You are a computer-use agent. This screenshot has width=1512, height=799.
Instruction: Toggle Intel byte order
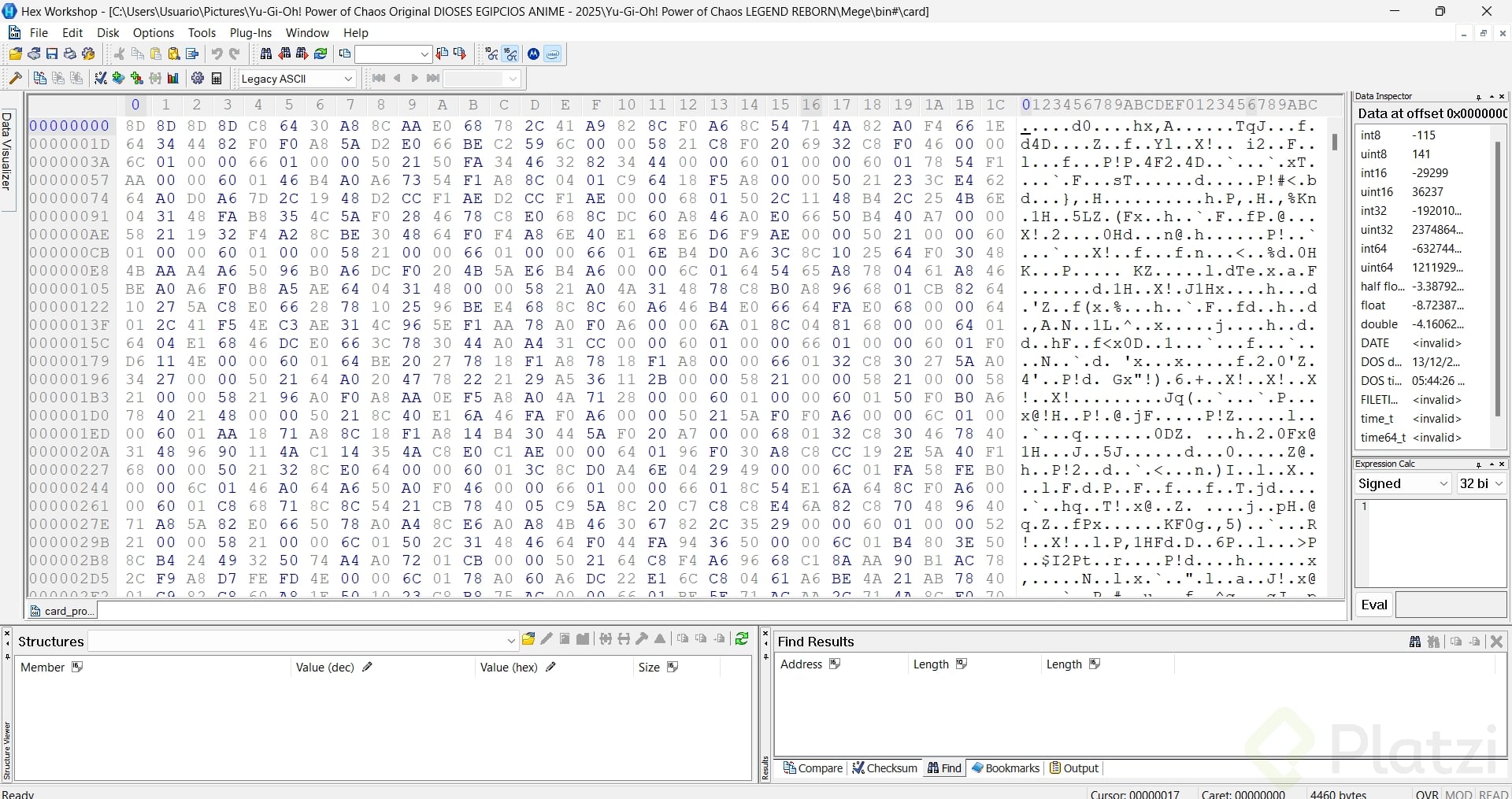553,54
